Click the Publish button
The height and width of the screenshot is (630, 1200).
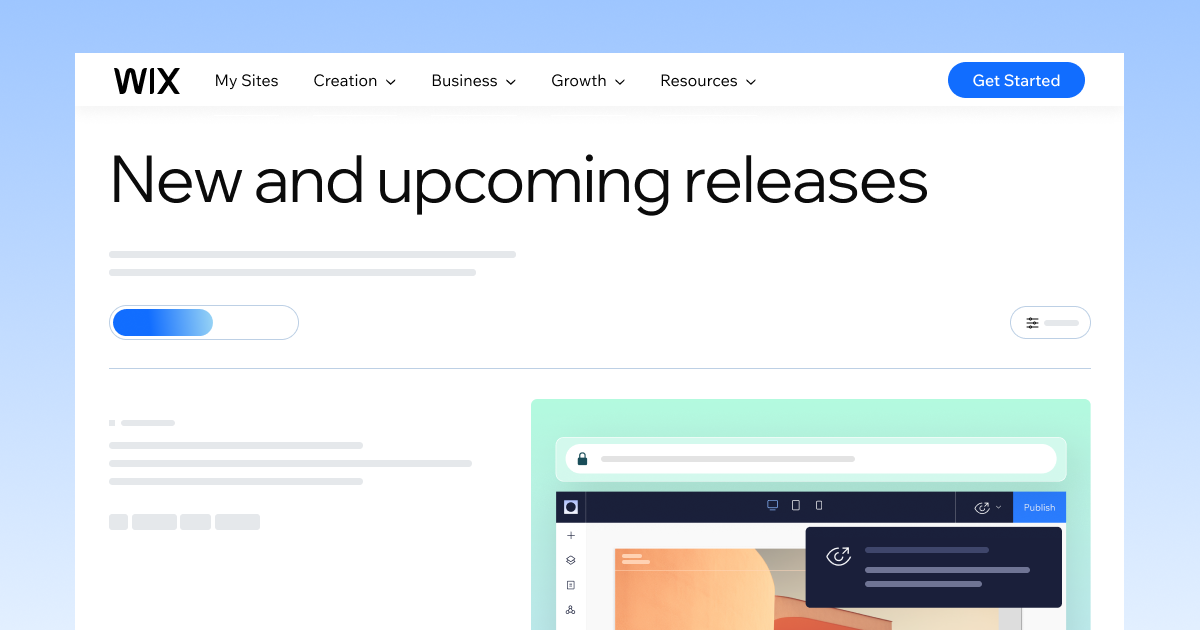click(x=1039, y=507)
